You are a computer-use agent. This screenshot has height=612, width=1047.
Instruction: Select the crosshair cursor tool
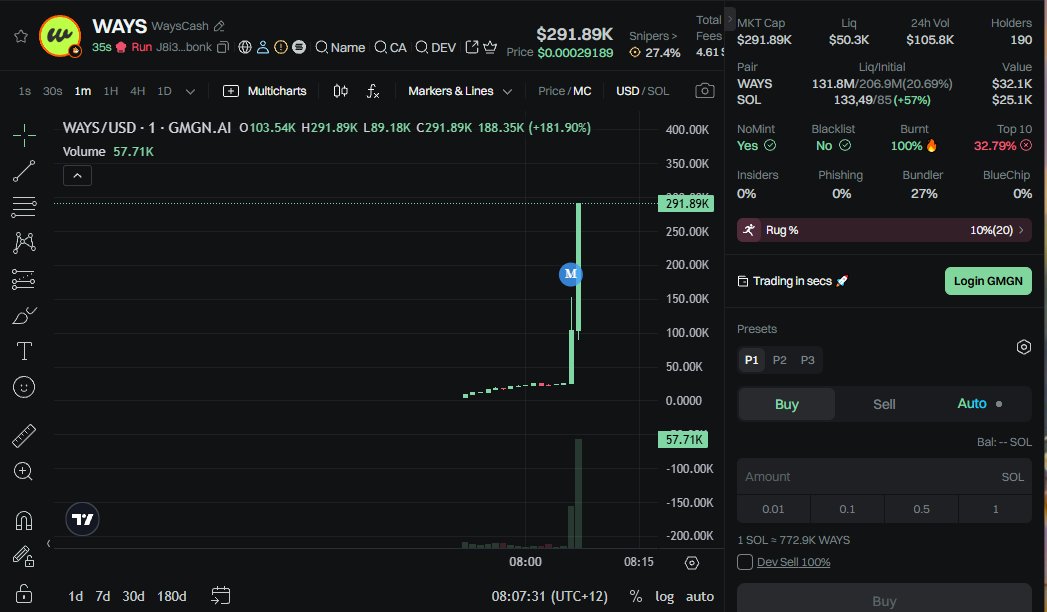[24, 135]
